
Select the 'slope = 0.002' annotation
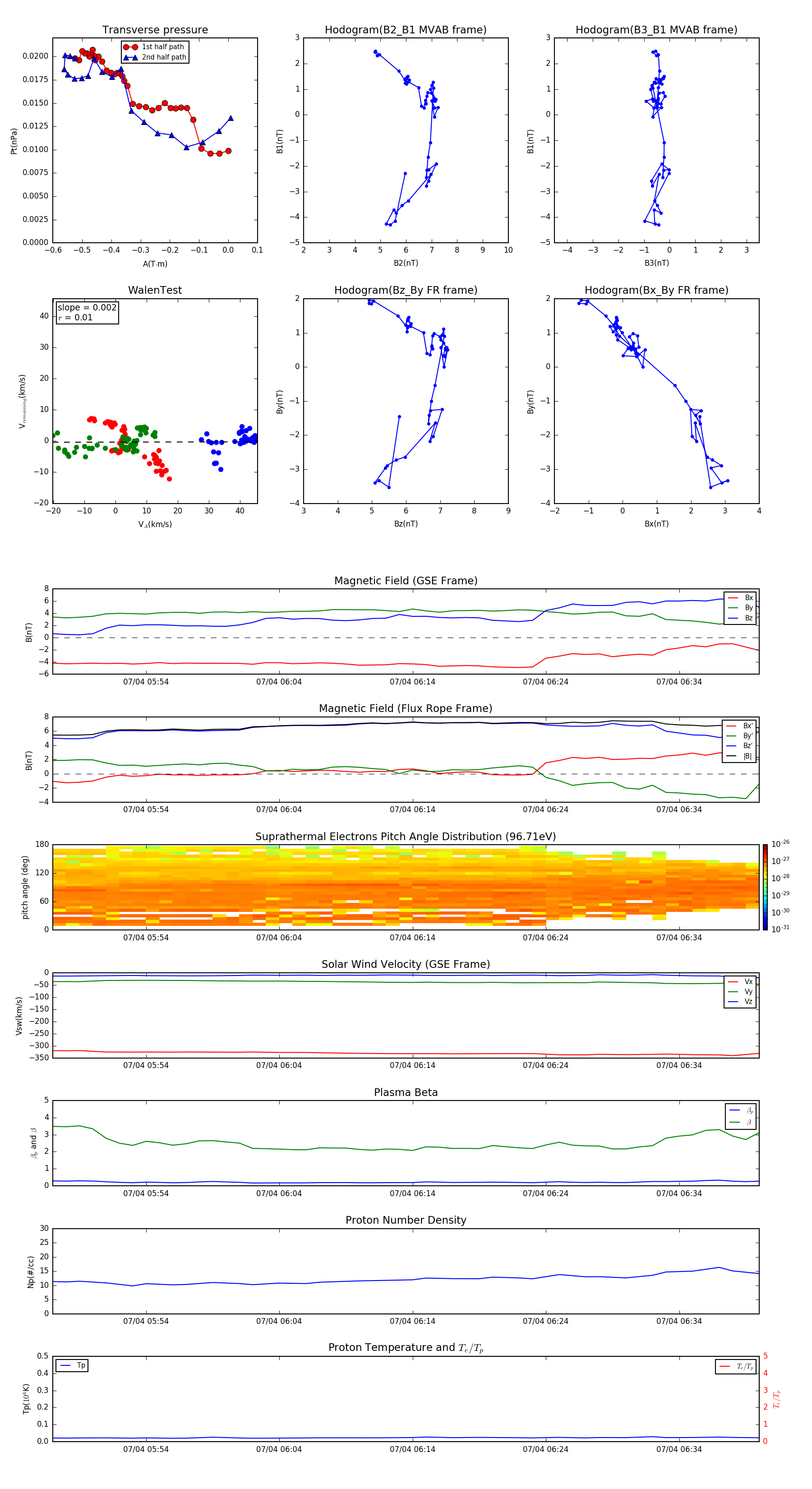click(87, 308)
